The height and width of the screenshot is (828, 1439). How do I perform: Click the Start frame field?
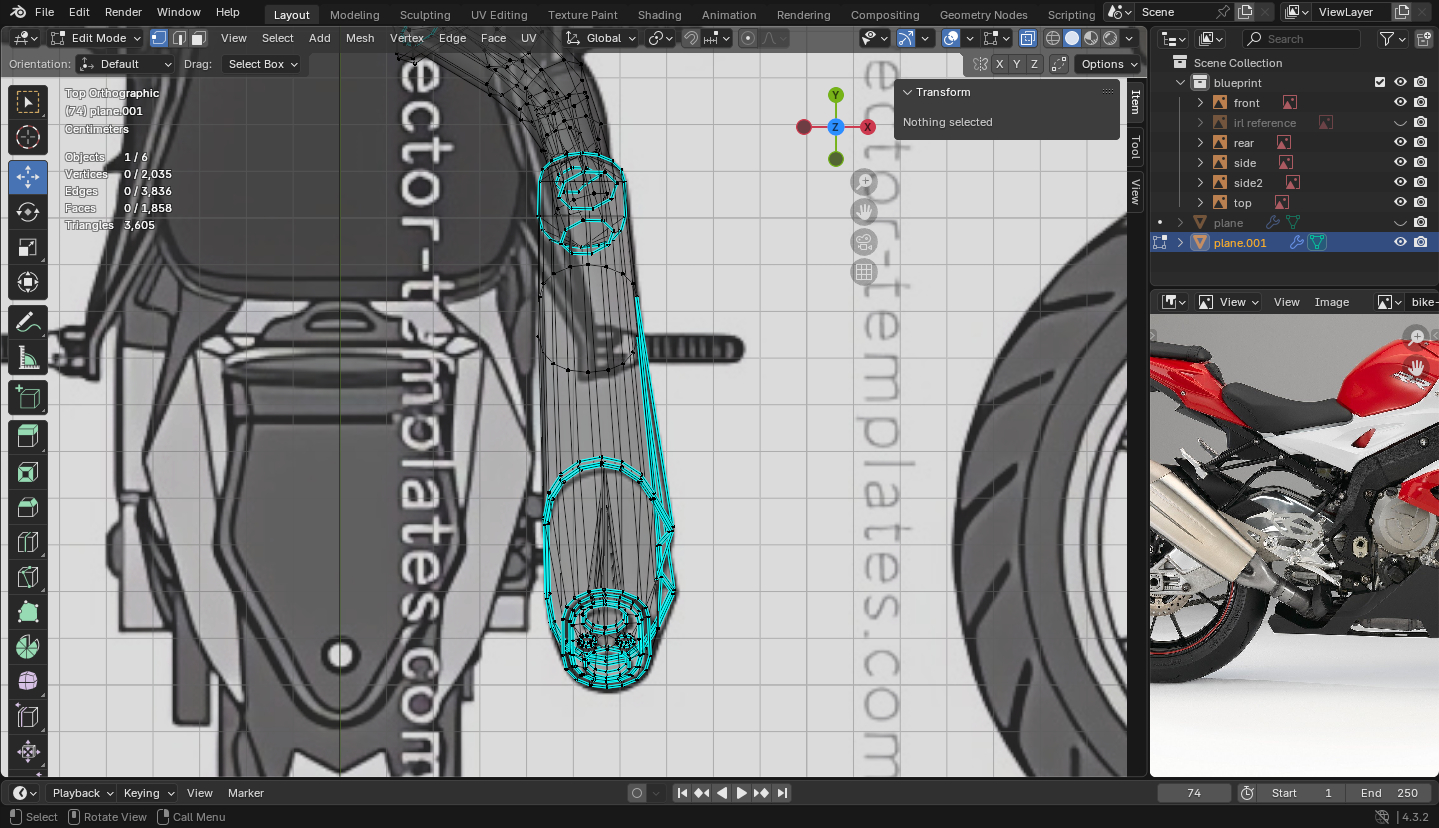[x=1301, y=793]
